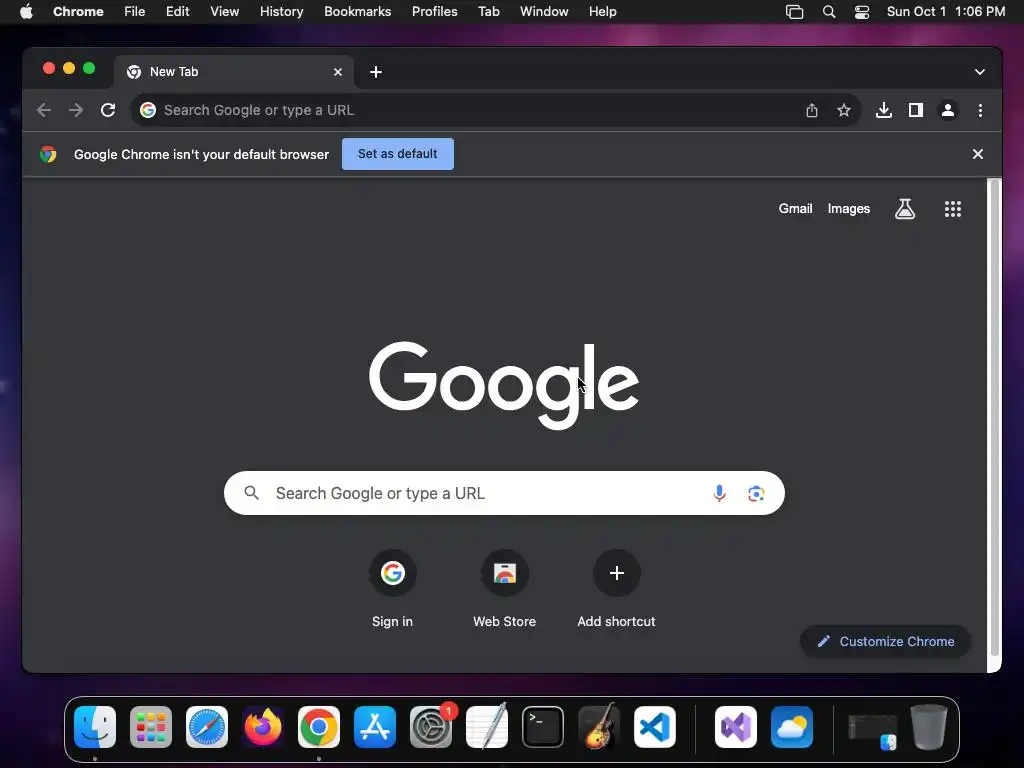The image size is (1024, 768).
Task: Share this page via share icon
Action: [x=812, y=110]
